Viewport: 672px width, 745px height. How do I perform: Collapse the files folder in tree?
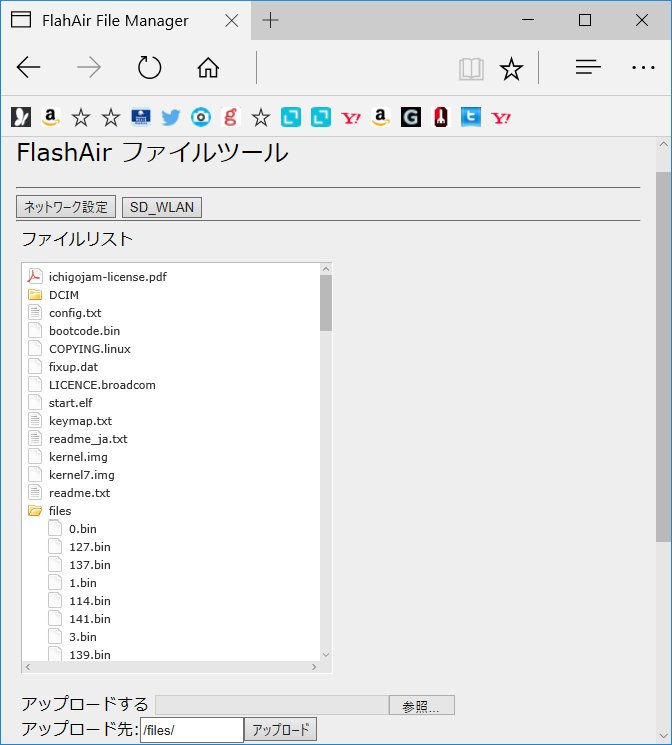(60, 511)
